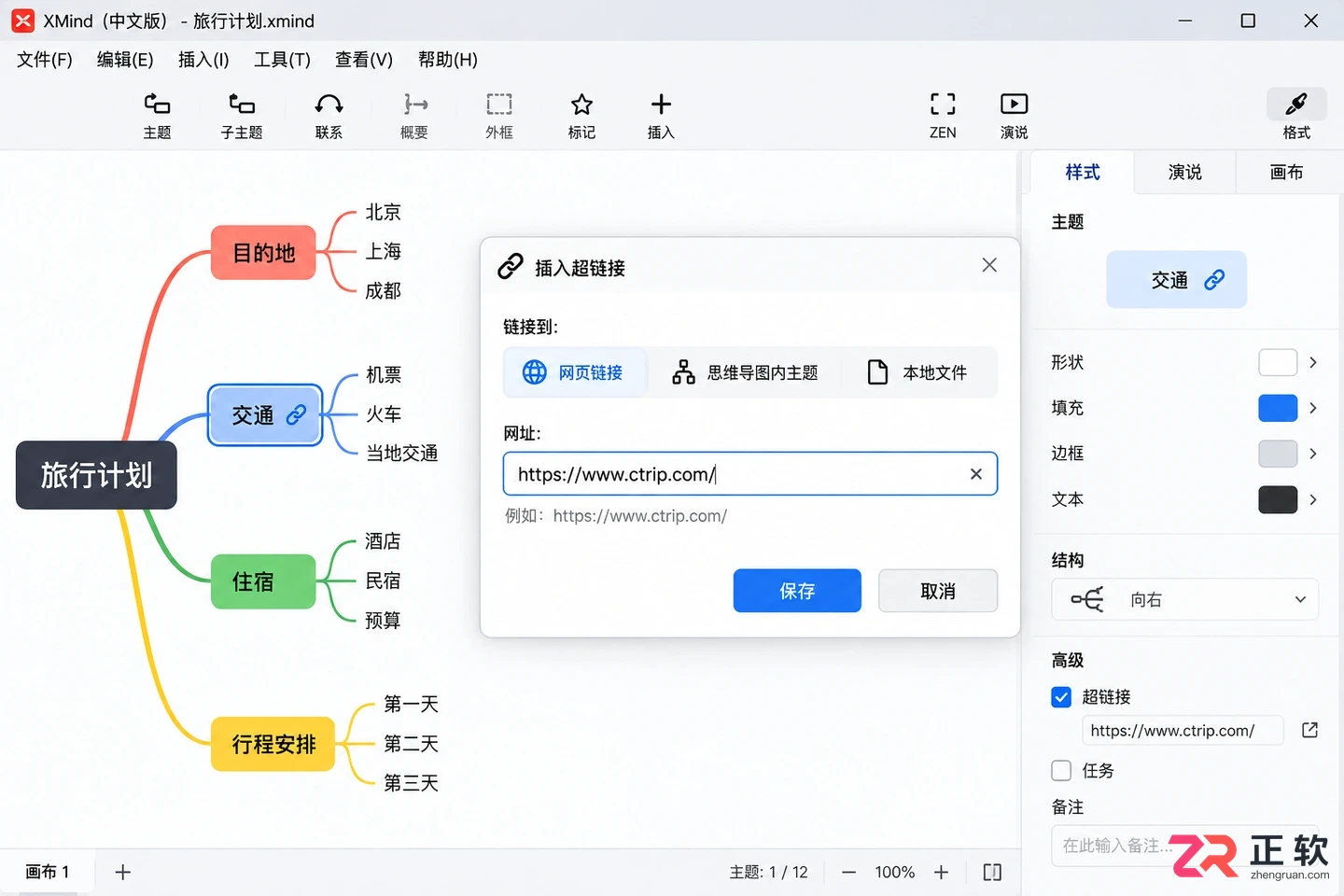Screen dimensions: 1344x896
Task: Click the 备注 notes input box
Action: tap(1185, 846)
